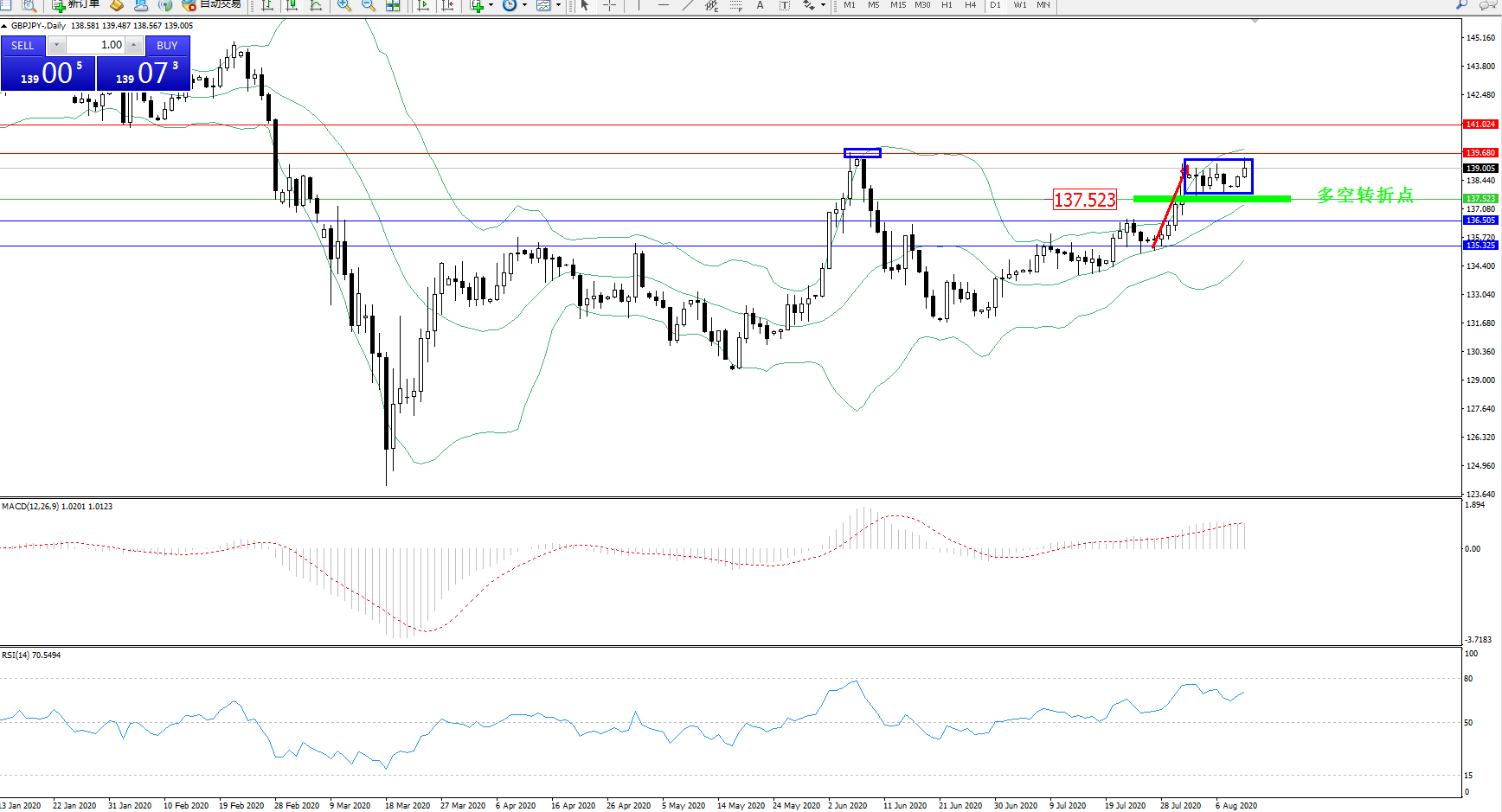Select the Crosshair tool
The width and height of the screenshot is (1502, 812).
[609, 5]
